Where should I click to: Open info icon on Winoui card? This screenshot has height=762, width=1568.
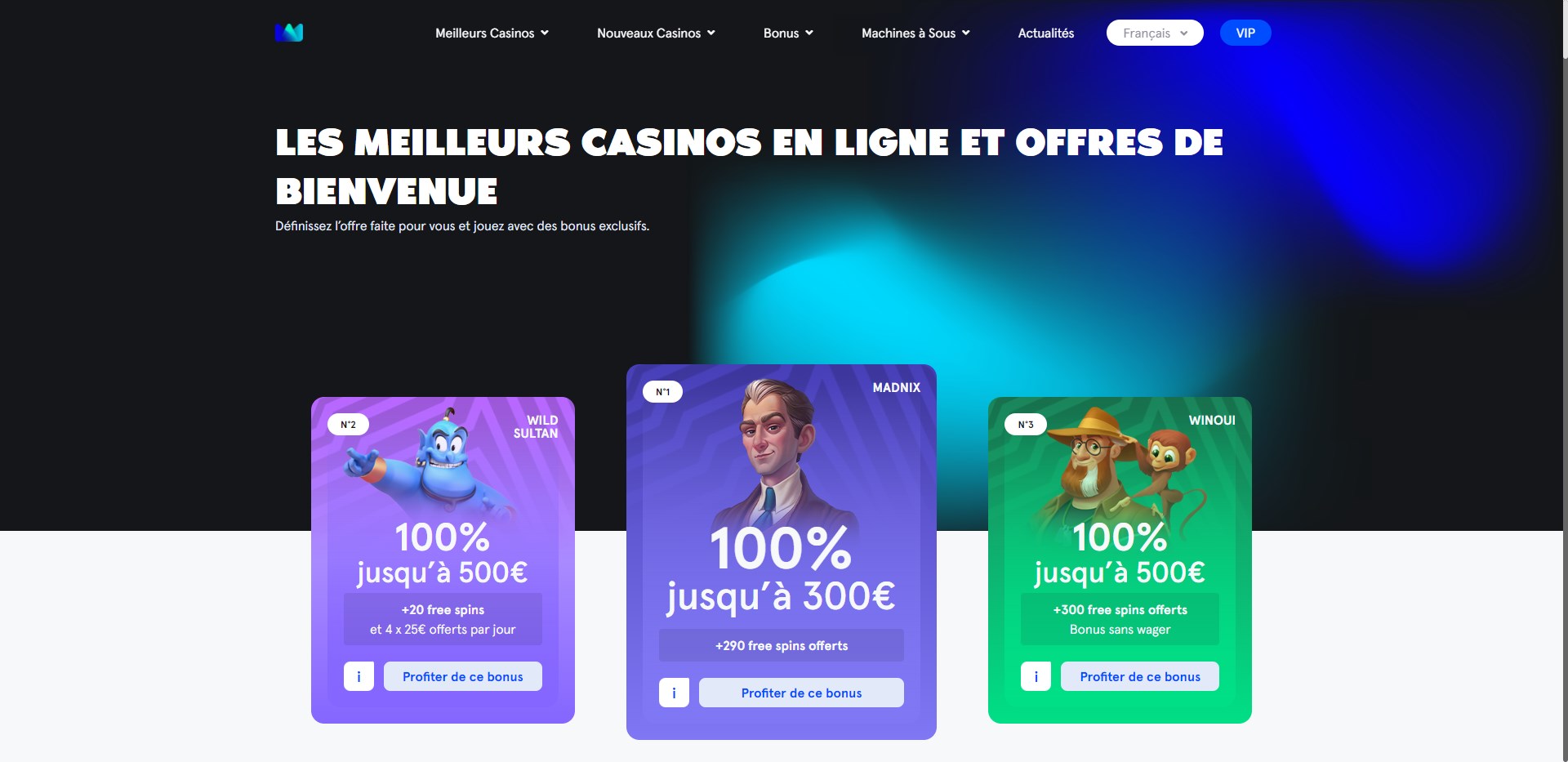[x=1036, y=676]
